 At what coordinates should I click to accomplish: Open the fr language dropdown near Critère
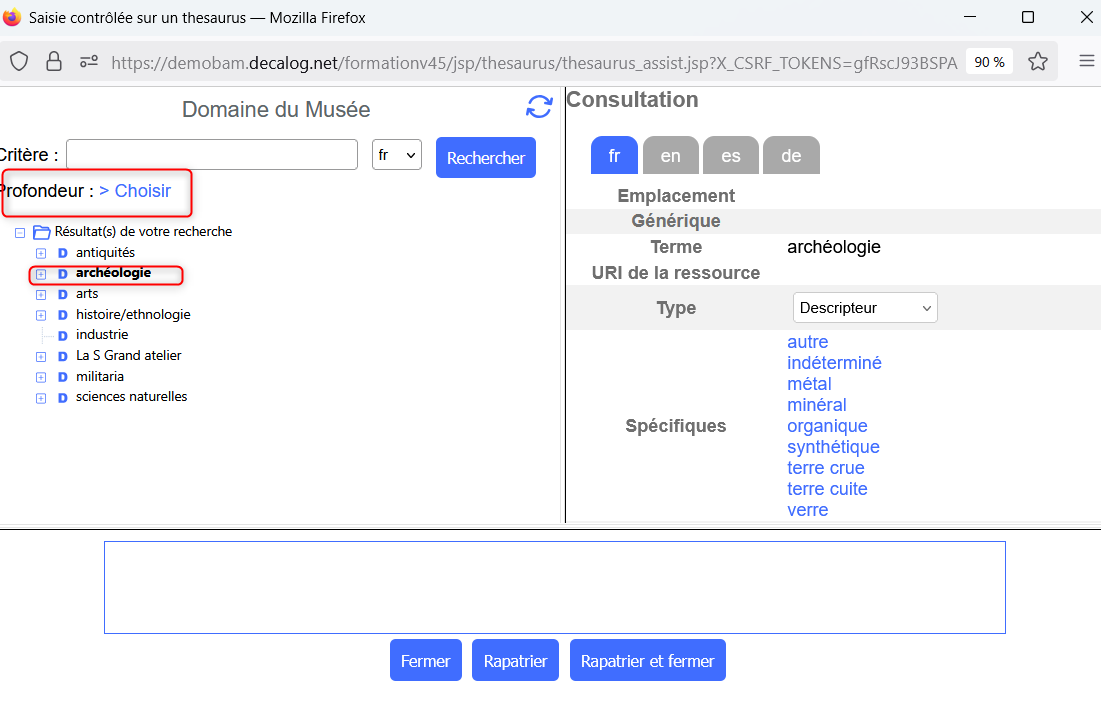396,155
